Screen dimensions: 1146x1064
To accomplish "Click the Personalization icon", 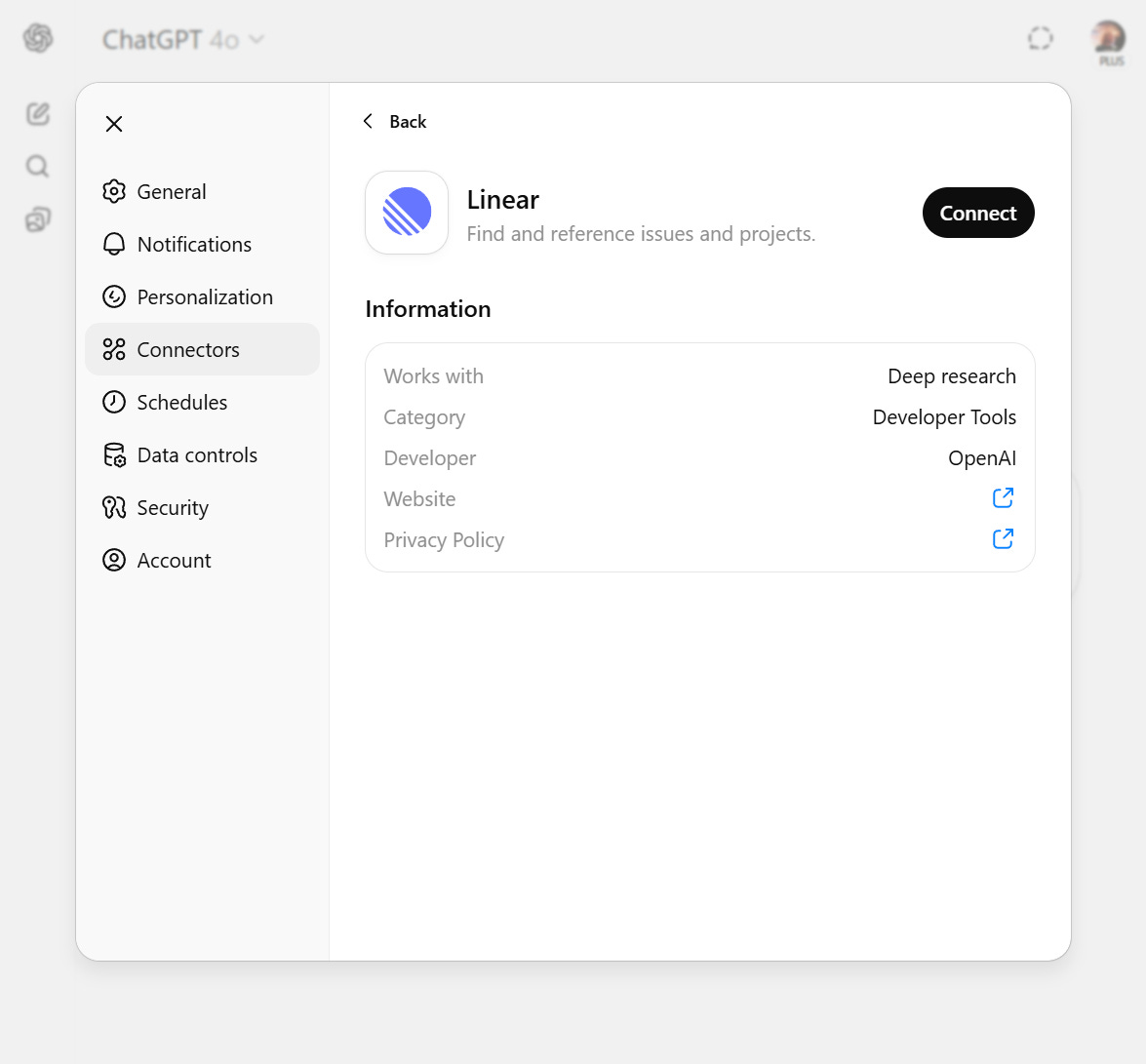I will tap(114, 296).
